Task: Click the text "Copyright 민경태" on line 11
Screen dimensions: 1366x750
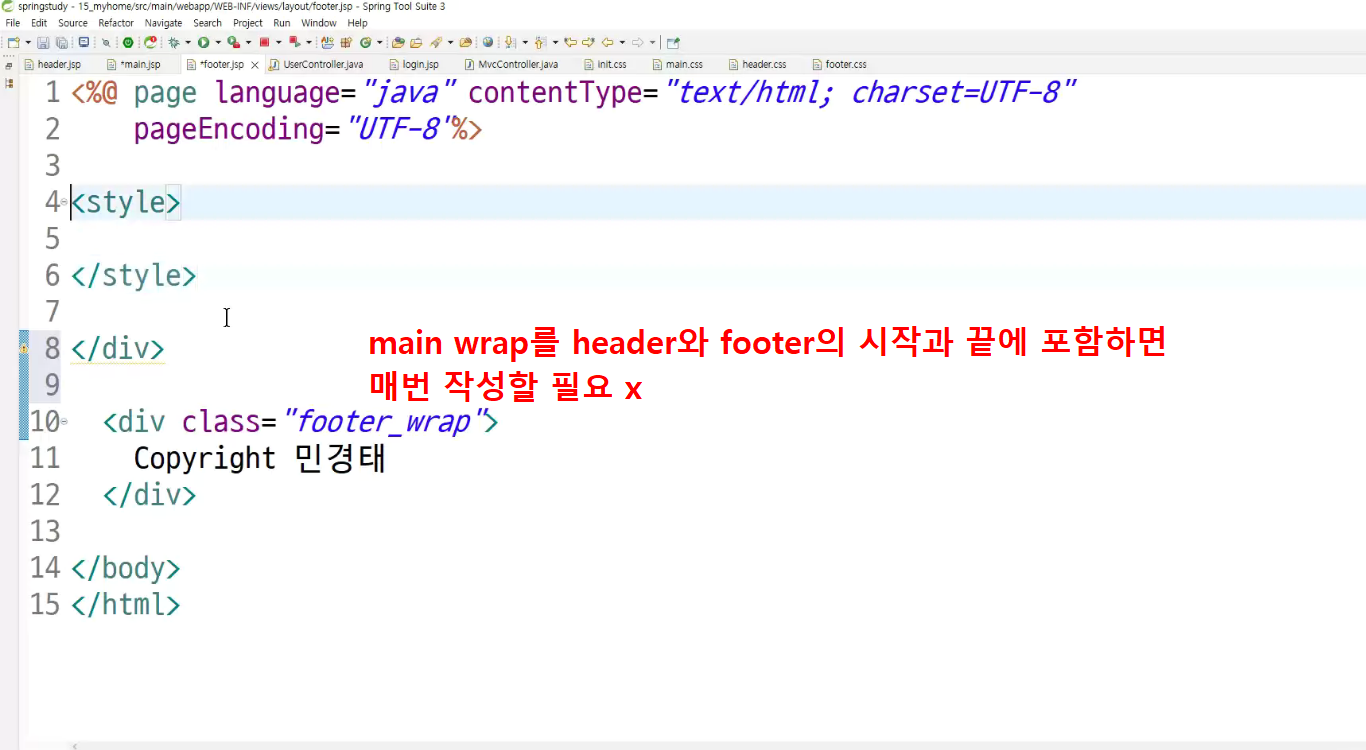Action: [x=260, y=458]
